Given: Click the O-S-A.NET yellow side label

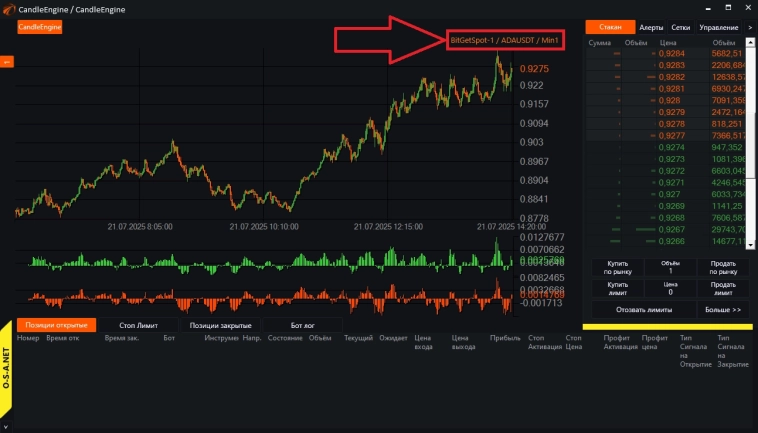Looking at the screenshot, I should [6, 382].
